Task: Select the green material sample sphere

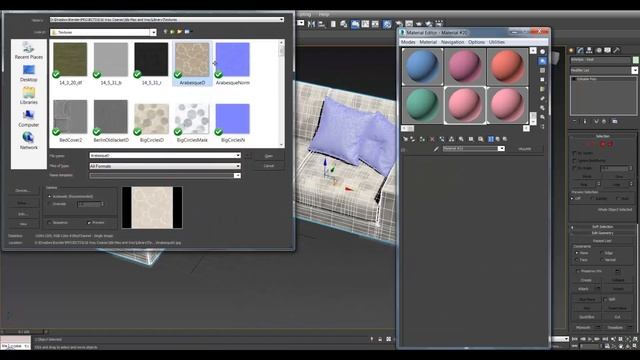Action: [x=422, y=105]
